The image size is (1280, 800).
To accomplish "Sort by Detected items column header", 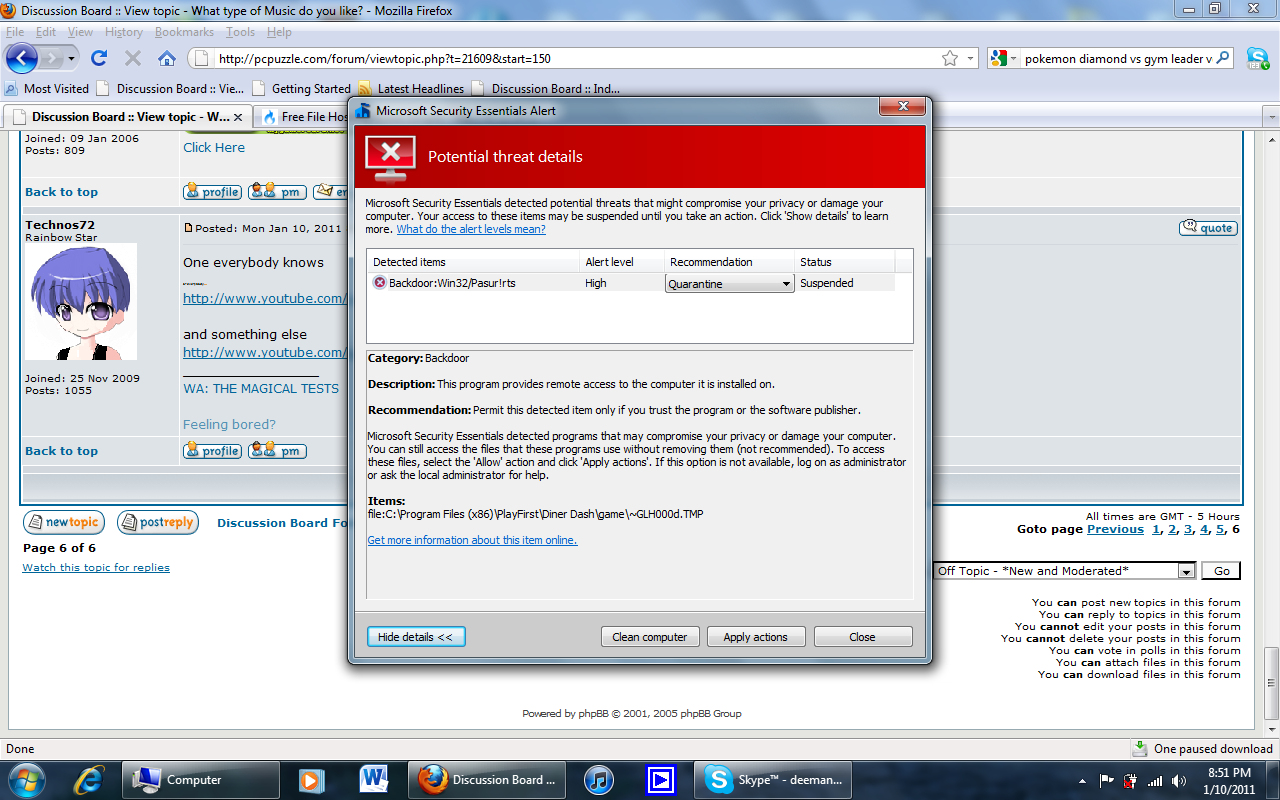I will (473, 262).
